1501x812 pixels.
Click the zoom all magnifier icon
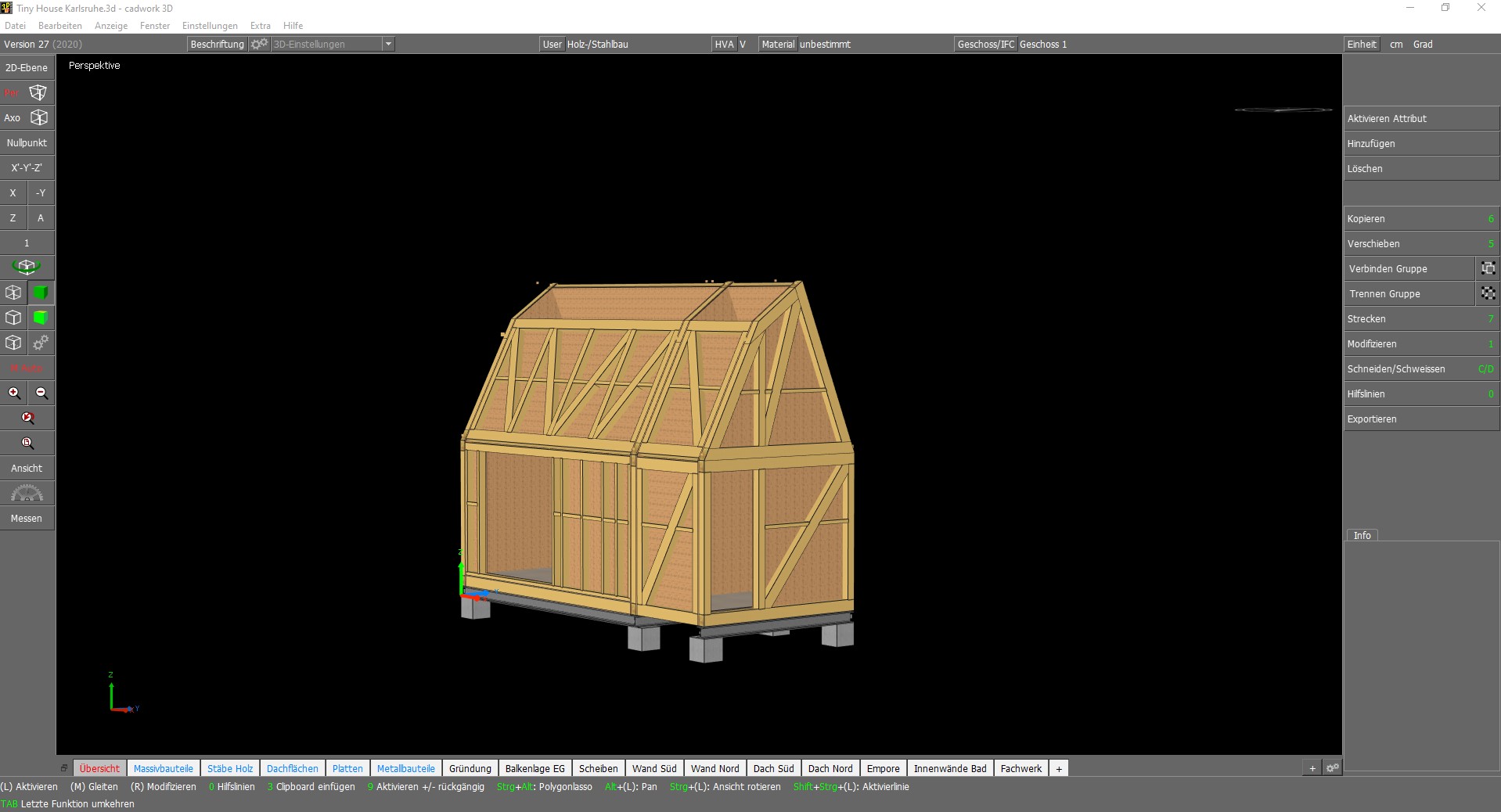tap(27, 443)
